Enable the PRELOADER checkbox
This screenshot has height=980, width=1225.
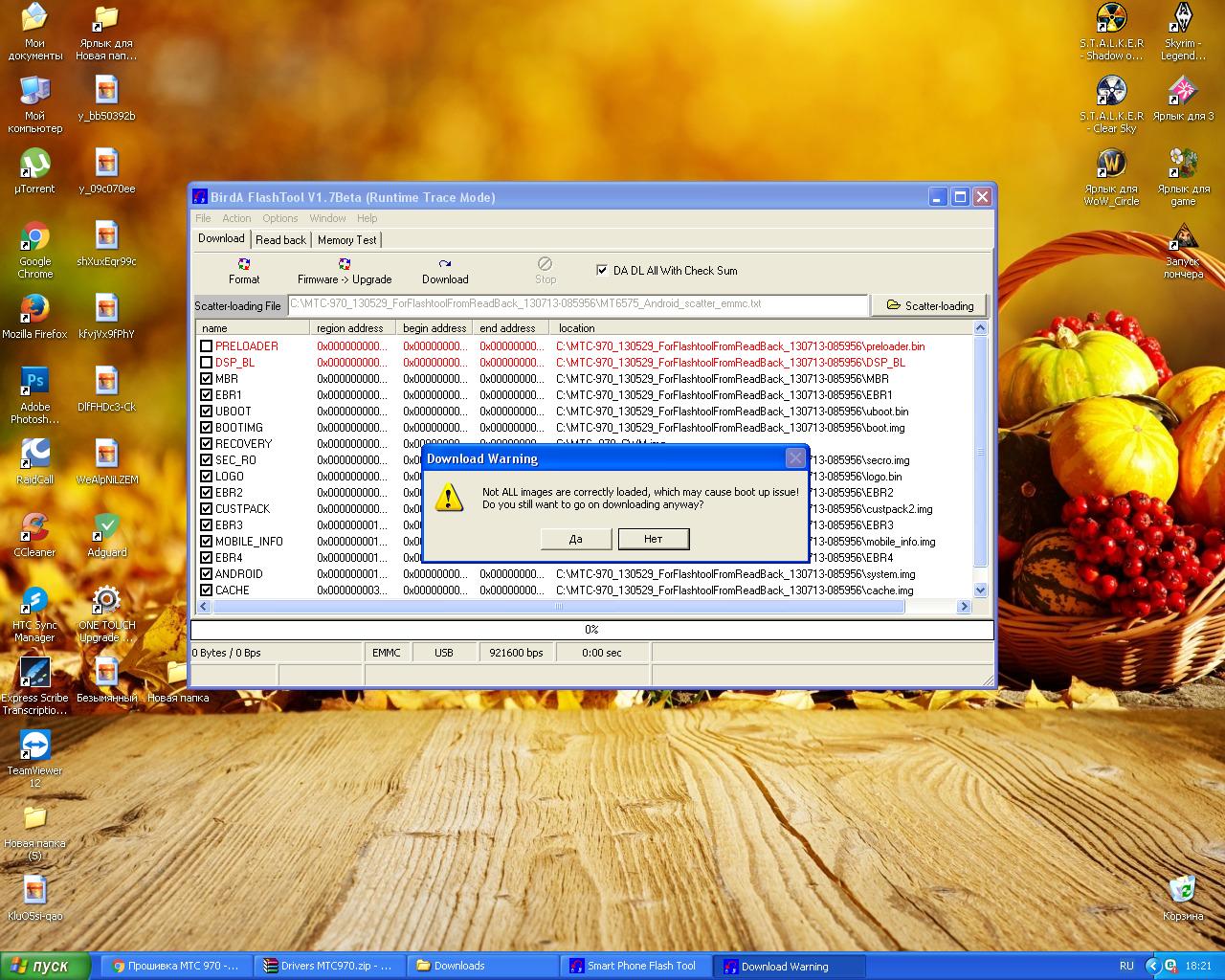206,346
